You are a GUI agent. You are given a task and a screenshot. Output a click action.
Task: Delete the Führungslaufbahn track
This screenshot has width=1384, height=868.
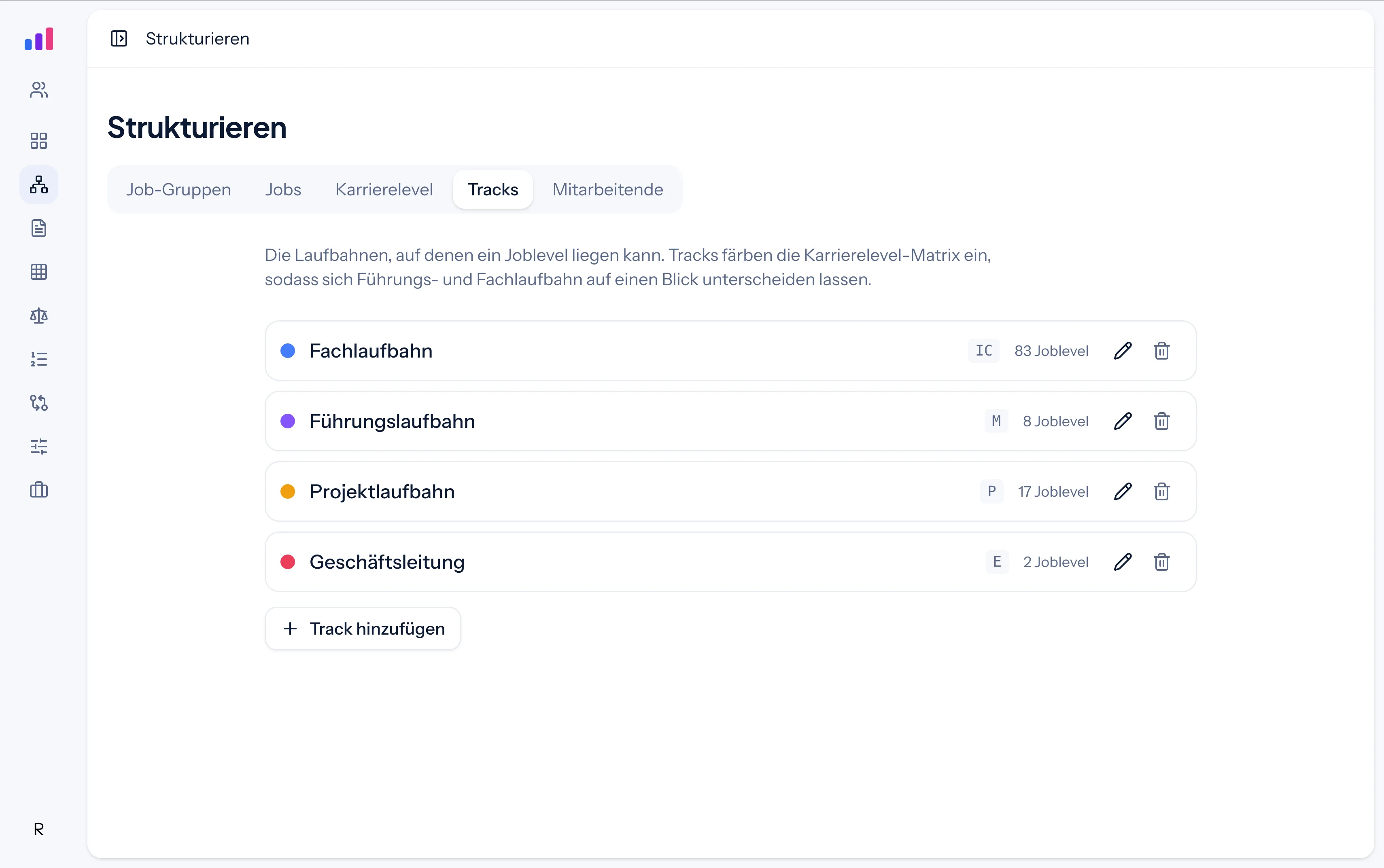pyautogui.click(x=1162, y=421)
